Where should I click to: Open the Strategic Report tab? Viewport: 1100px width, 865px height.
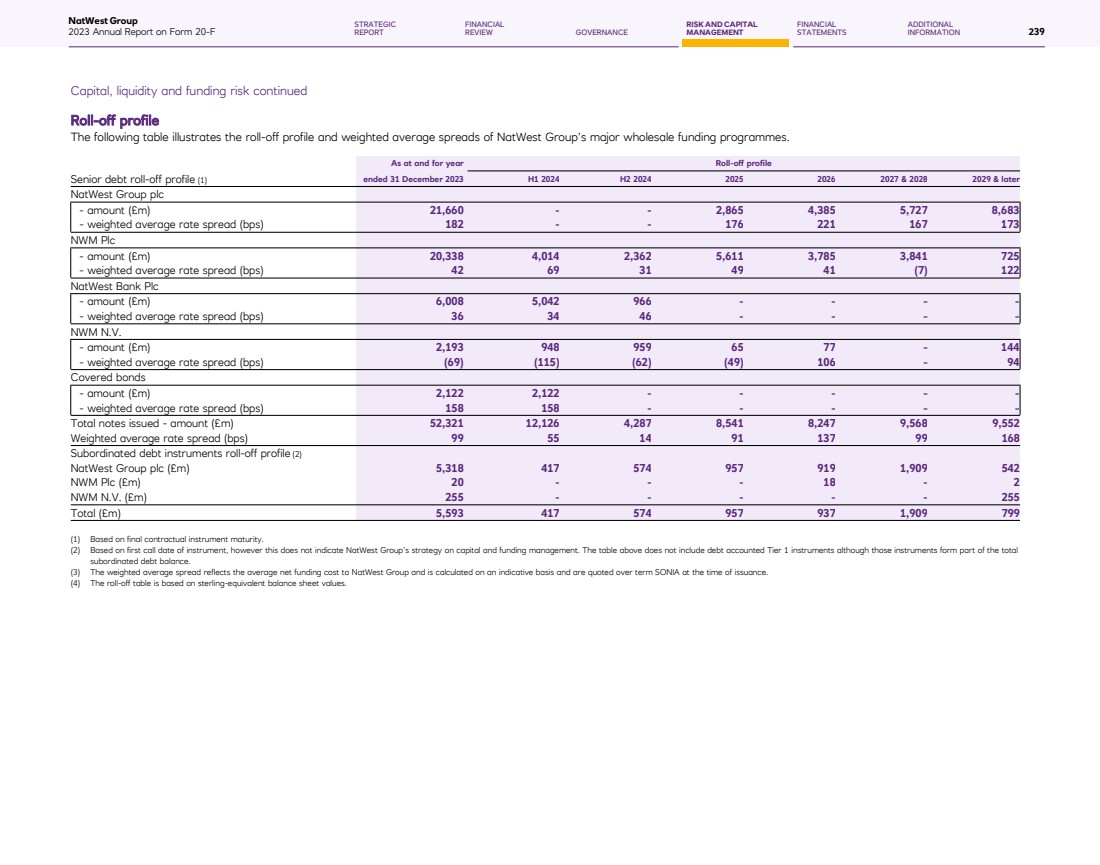(375, 28)
